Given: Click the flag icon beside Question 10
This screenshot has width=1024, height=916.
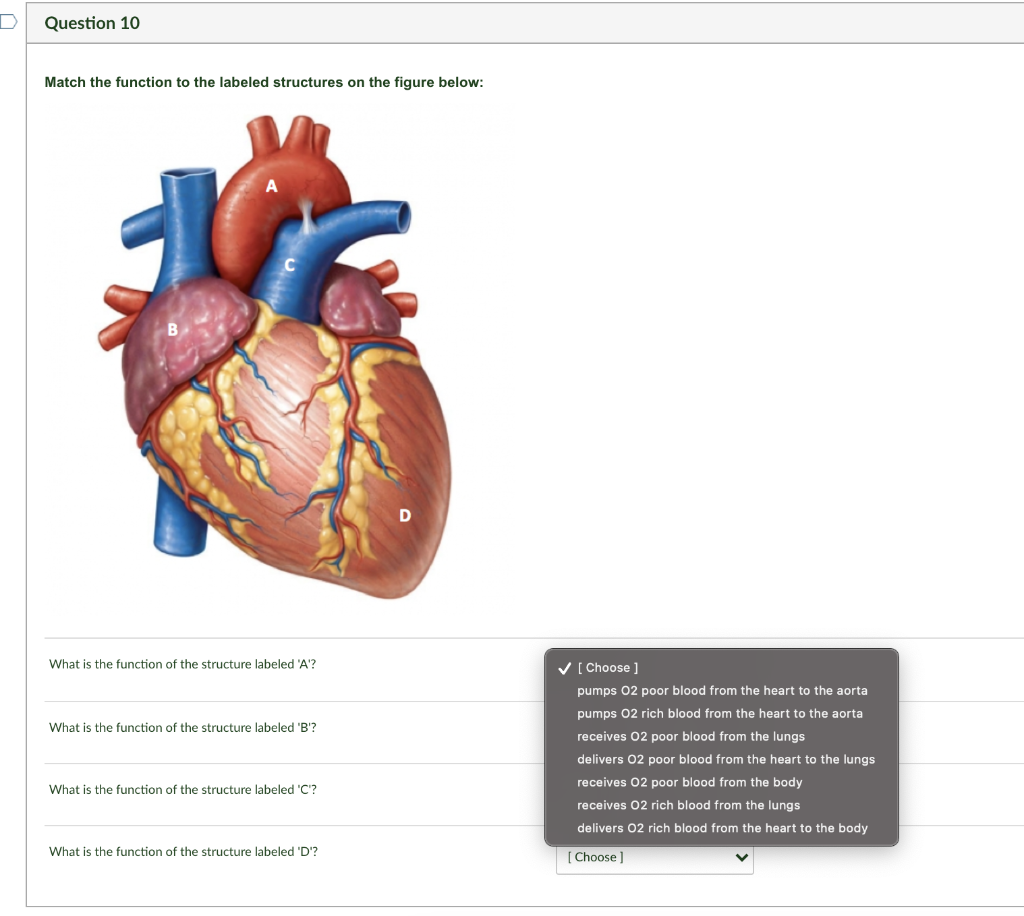Looking at the screenshot, I should tap(8, 22).
